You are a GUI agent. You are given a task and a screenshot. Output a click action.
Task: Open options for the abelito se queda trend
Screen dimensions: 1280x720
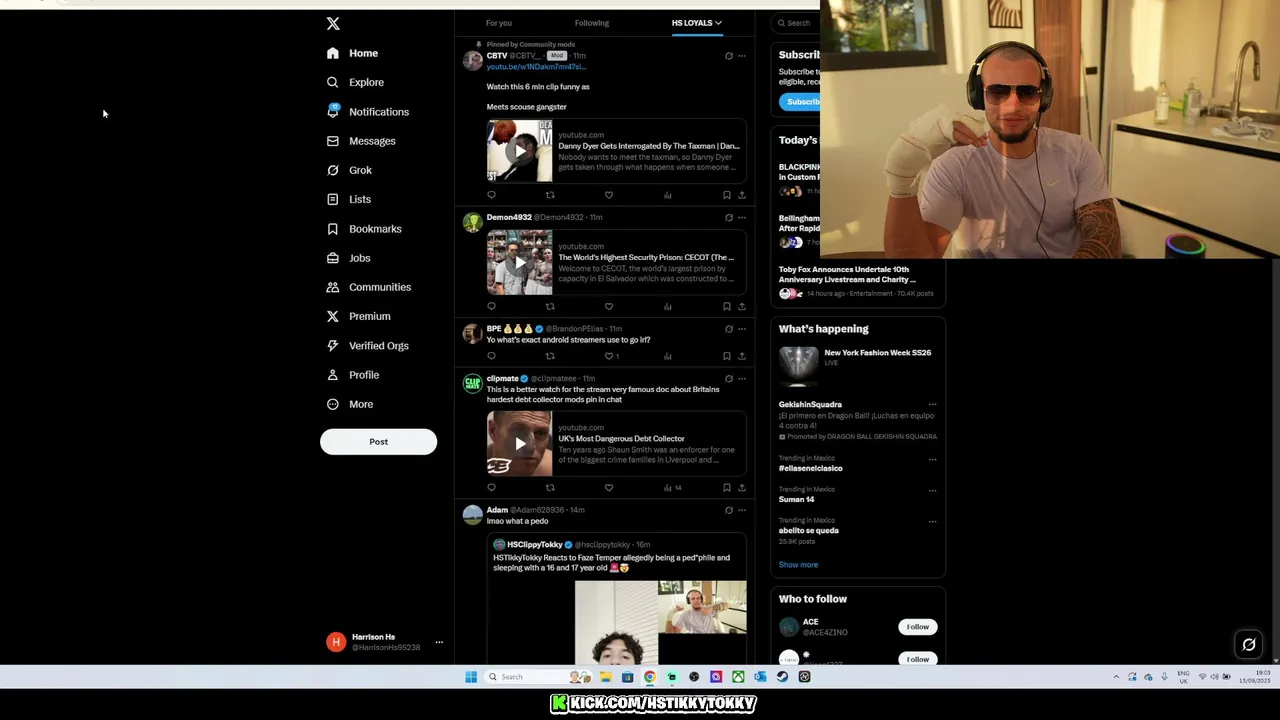[932, 522]
